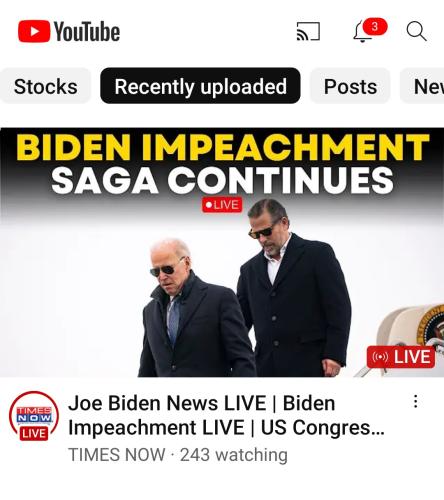Open the three-dot video options menu

click(x=415, y=401)
